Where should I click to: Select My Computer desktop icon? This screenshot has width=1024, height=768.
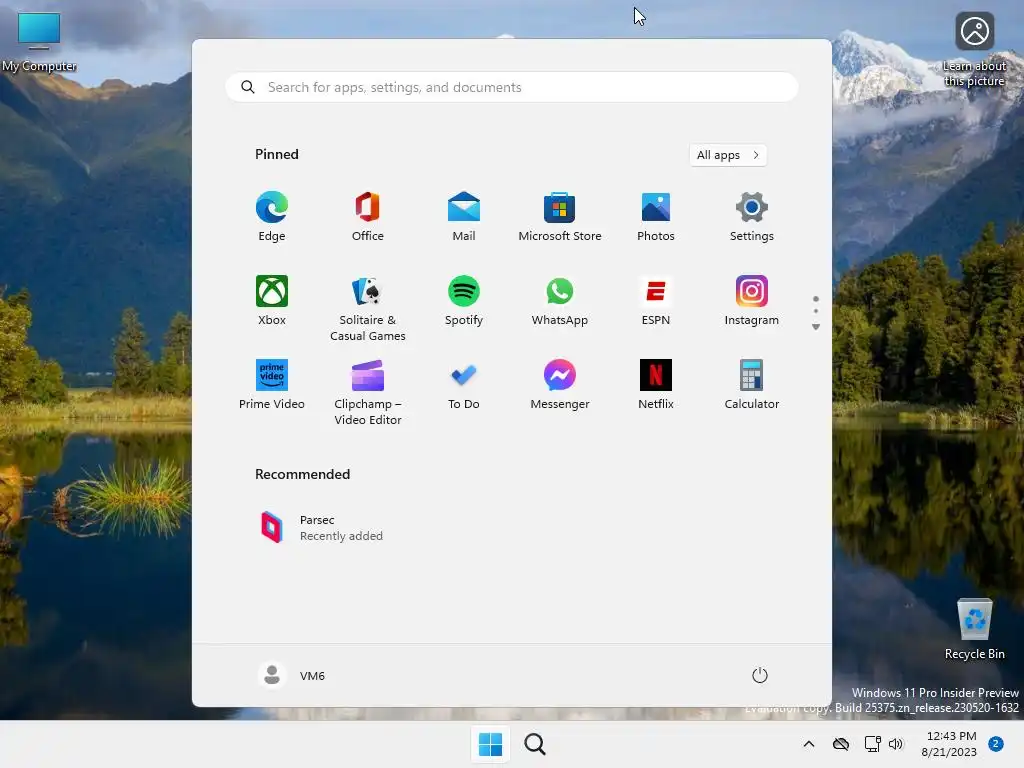click(x=39, y=42)
